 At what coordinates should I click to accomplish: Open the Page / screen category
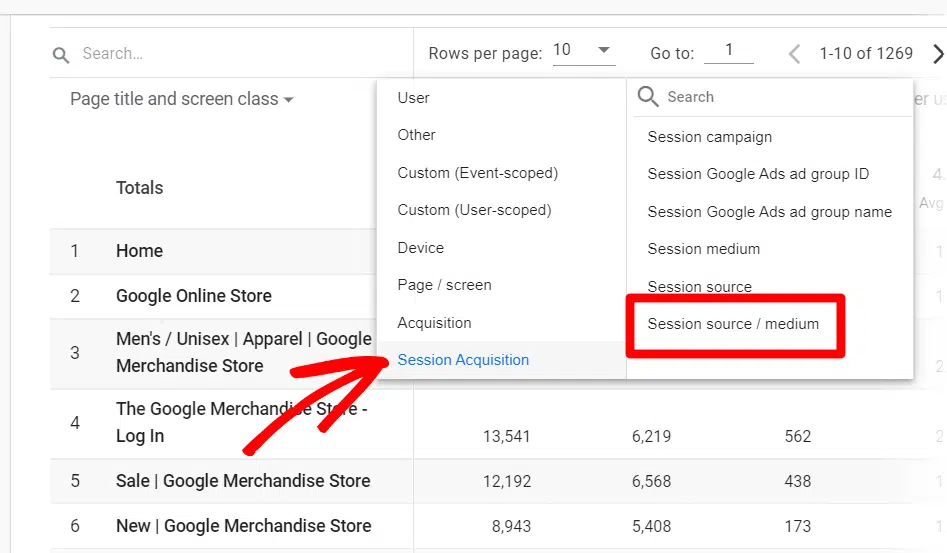click(445, 285)
